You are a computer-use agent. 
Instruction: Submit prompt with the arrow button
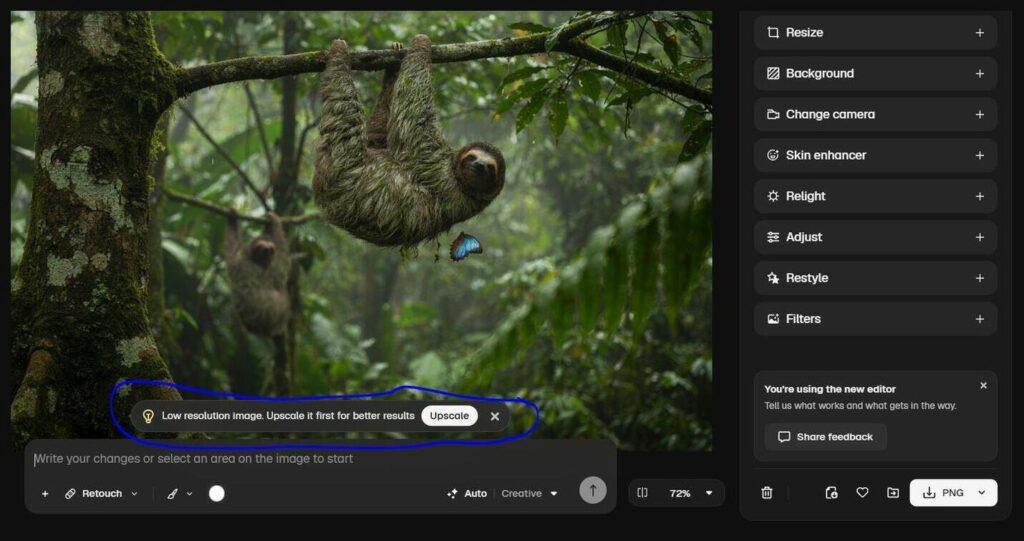click(x=593, y=490)
